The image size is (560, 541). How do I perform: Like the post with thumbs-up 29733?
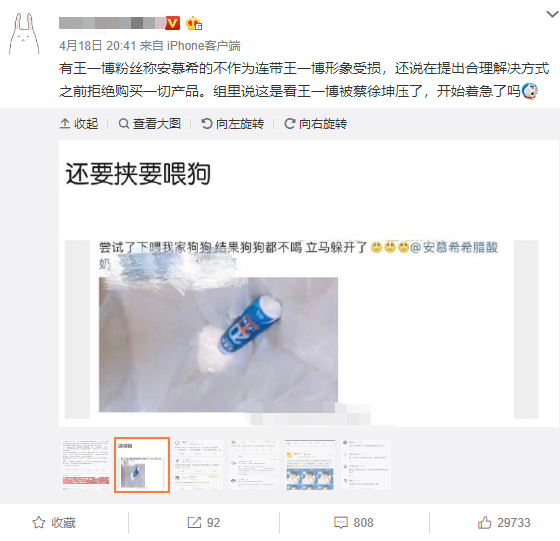coord(484,522)
